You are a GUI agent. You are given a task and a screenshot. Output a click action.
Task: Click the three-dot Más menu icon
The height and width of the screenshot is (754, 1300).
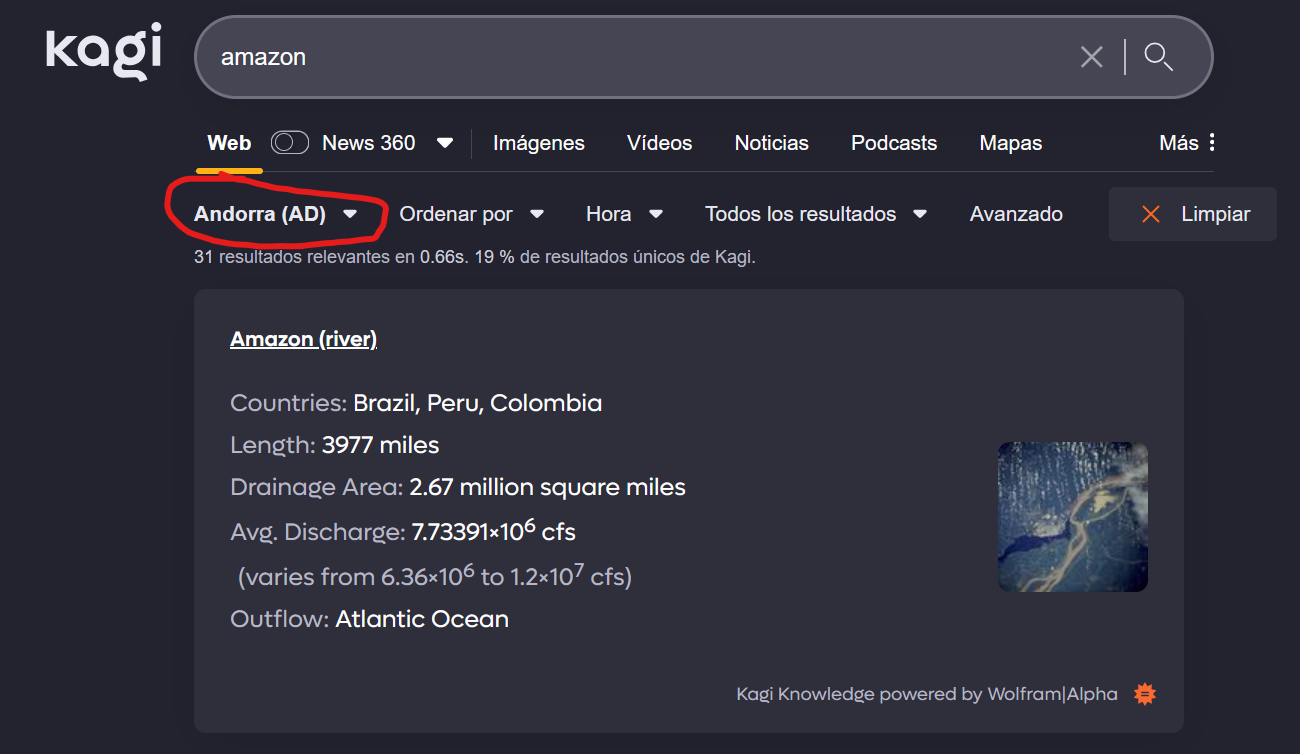pyautogui.click(x=1212, y=143)
